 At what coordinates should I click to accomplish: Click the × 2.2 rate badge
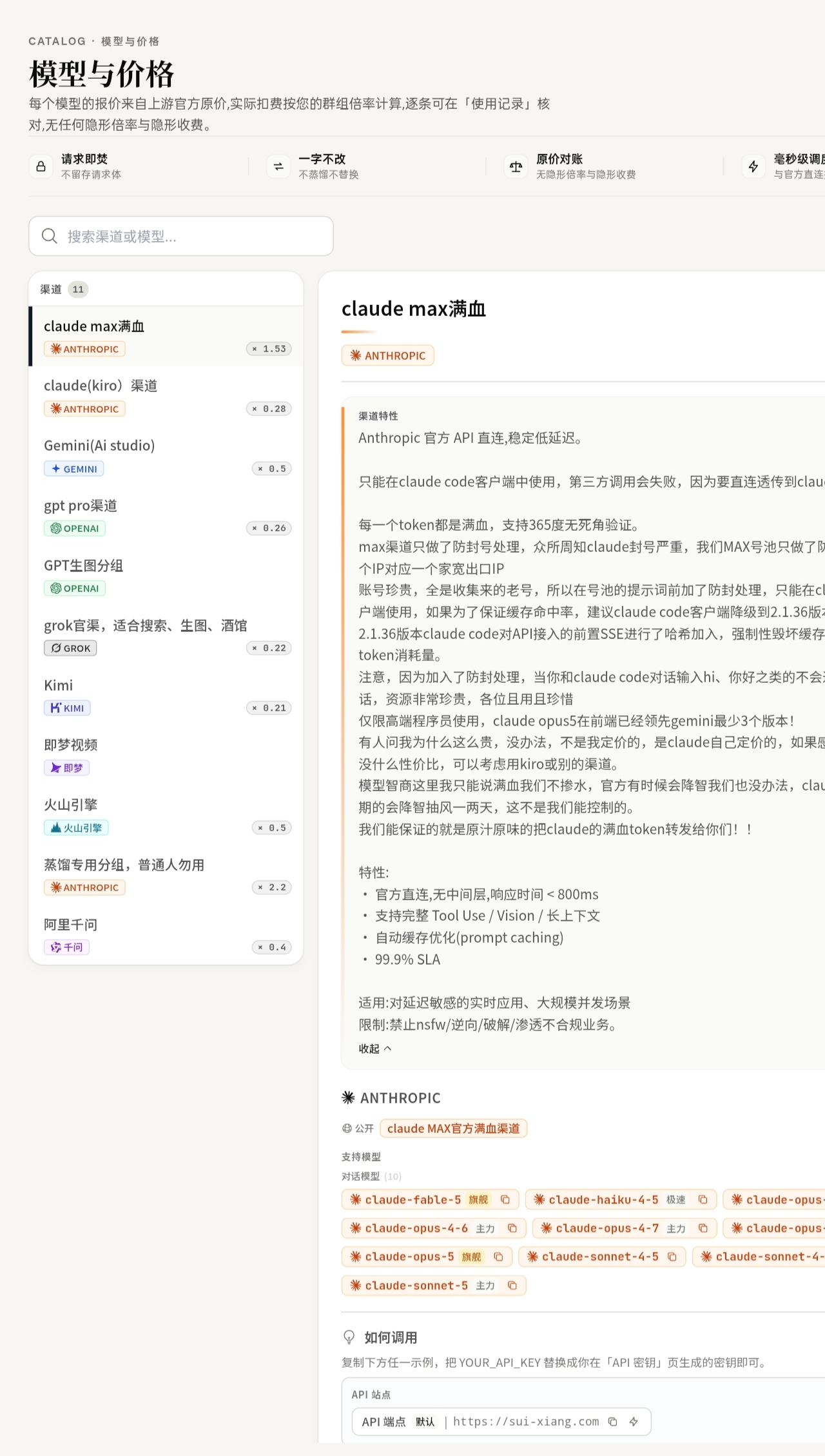point(272,887)
